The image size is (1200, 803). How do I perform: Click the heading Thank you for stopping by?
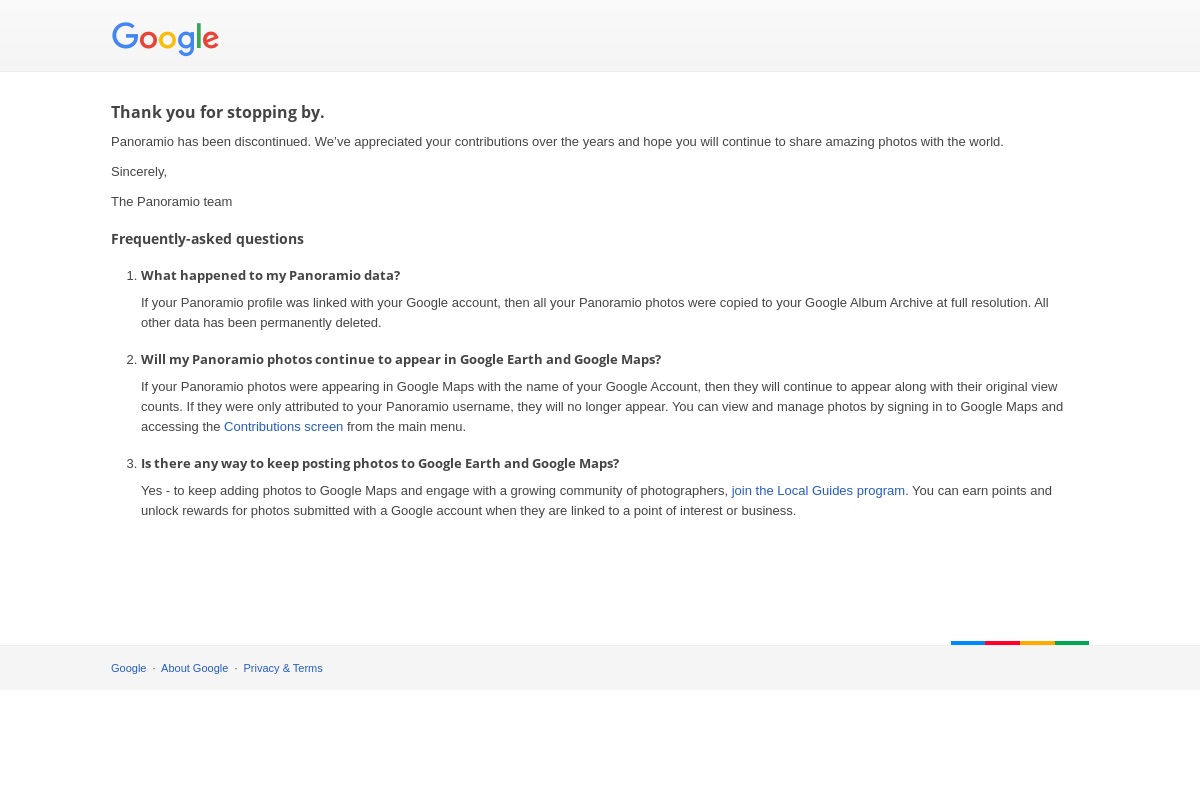[x=218, y=112]
